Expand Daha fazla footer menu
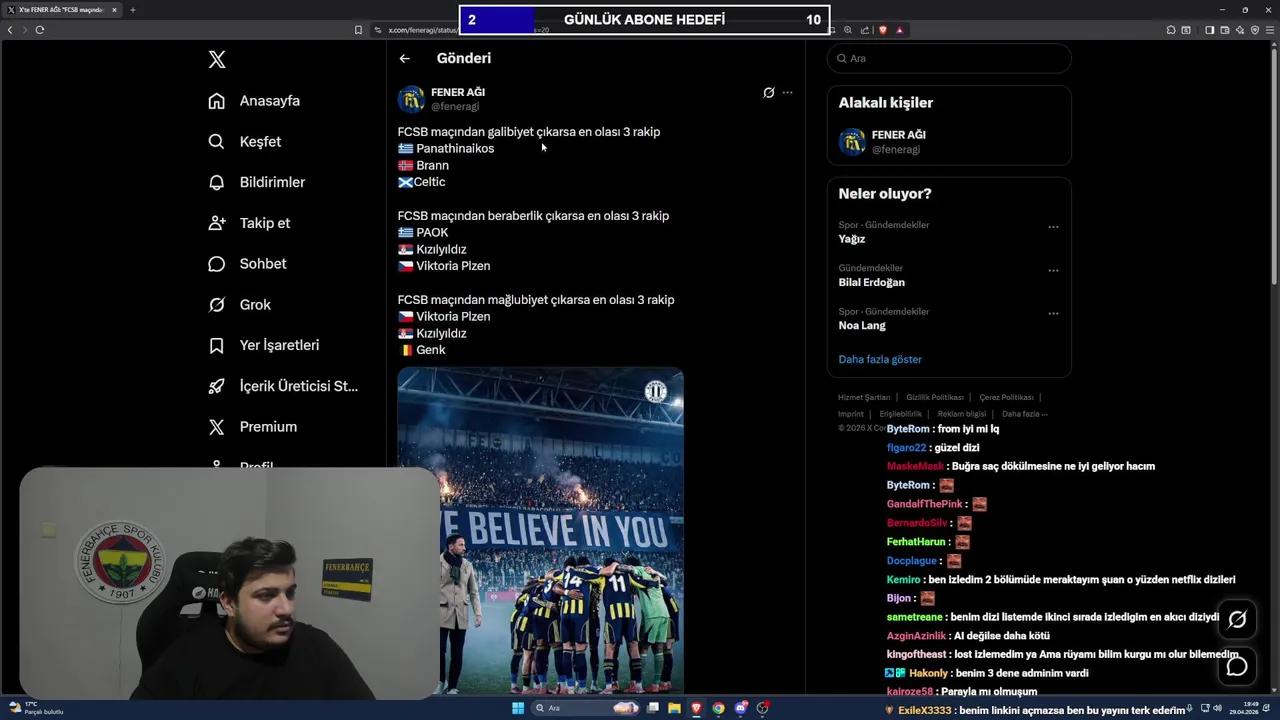This screenshot has height=720, width=1280. pyautogui.click(x=1025, y=414)
